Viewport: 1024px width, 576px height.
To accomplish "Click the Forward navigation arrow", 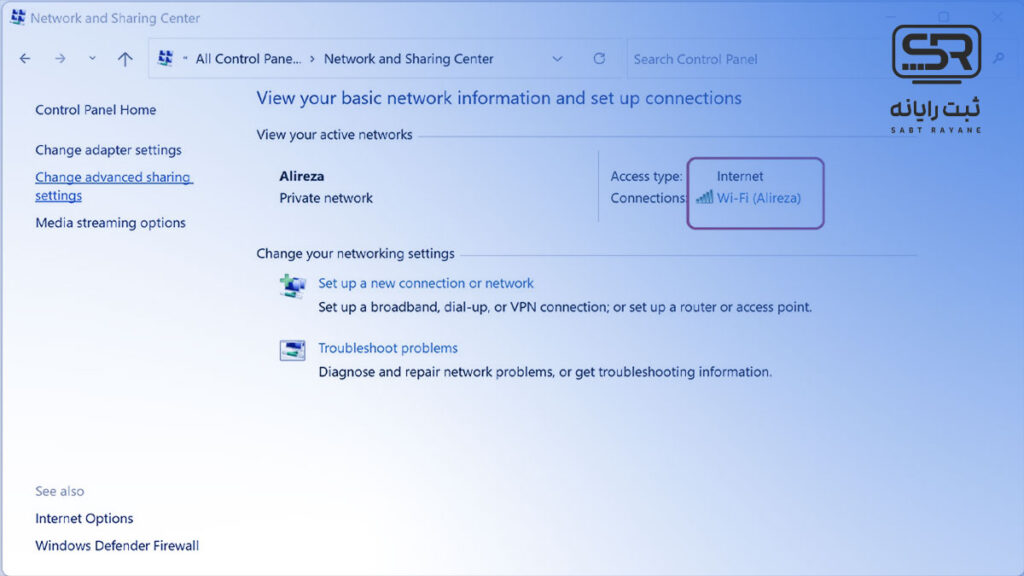I will [60, 59].
